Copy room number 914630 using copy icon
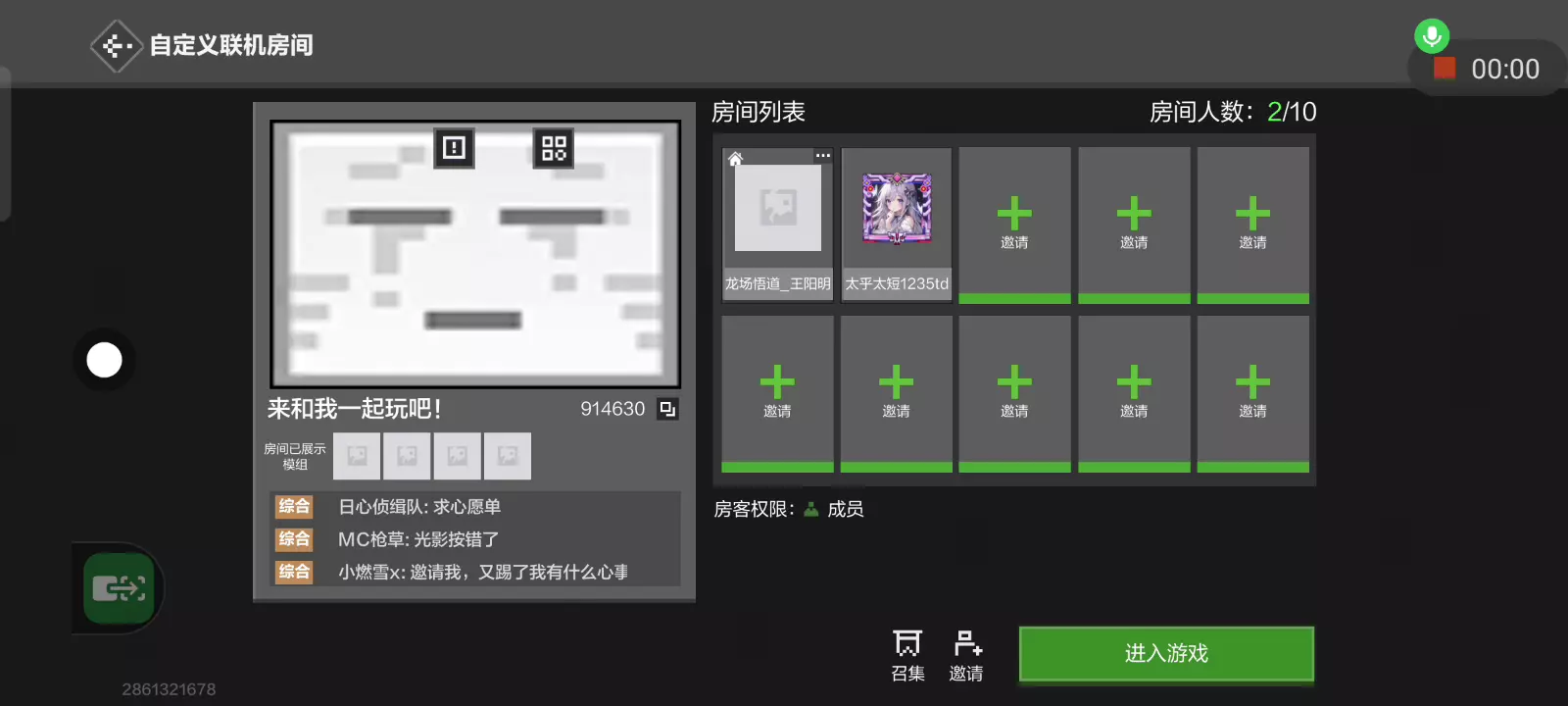This screenshot has width=1568, height=706. (x=667, y=409)
